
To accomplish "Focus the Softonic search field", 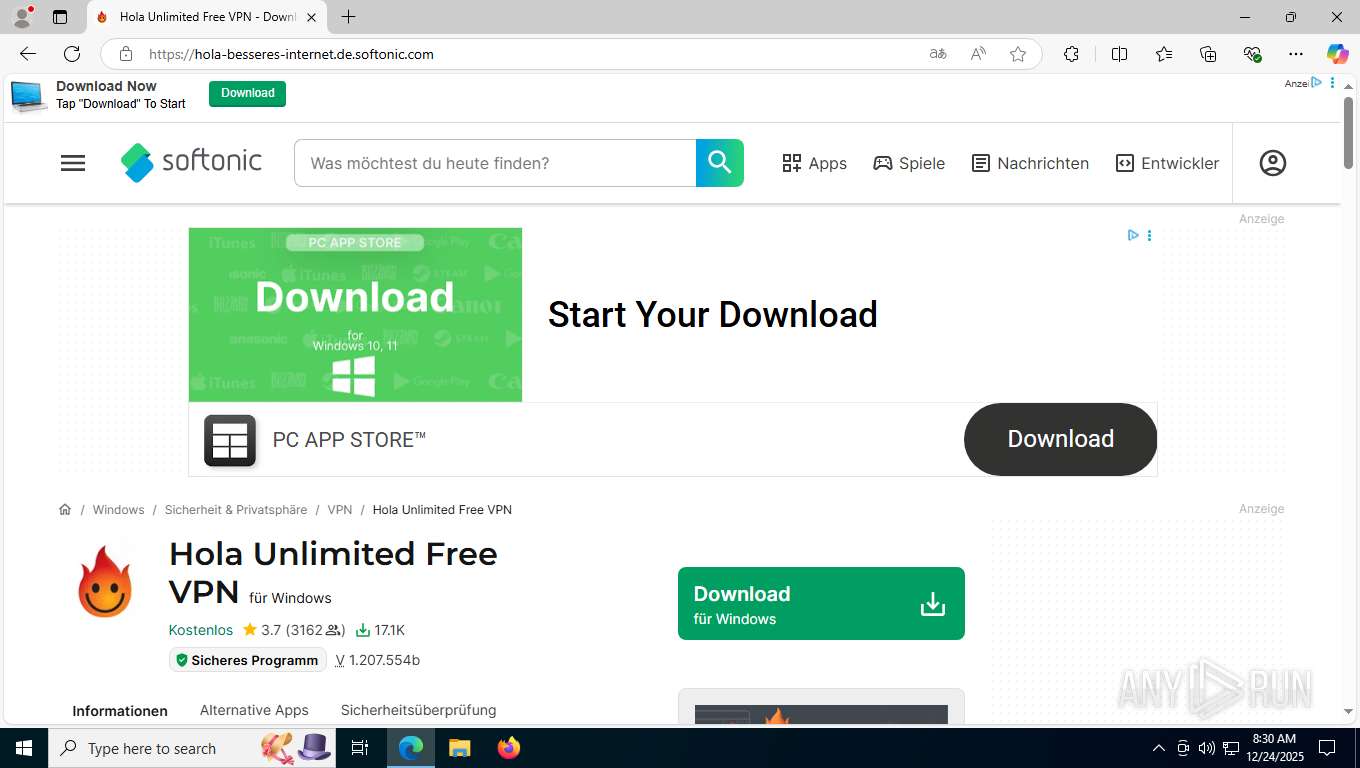I will [495, 163].
